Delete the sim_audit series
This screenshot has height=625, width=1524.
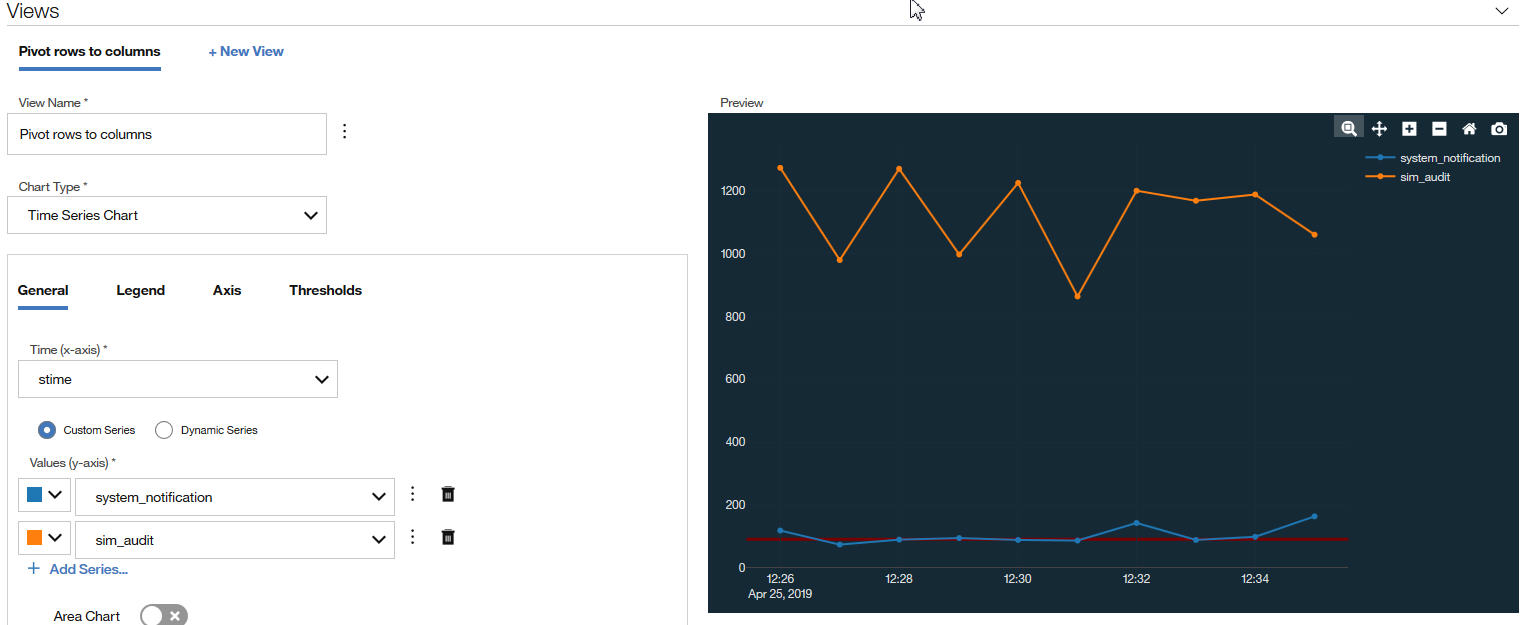coord(448,538)
